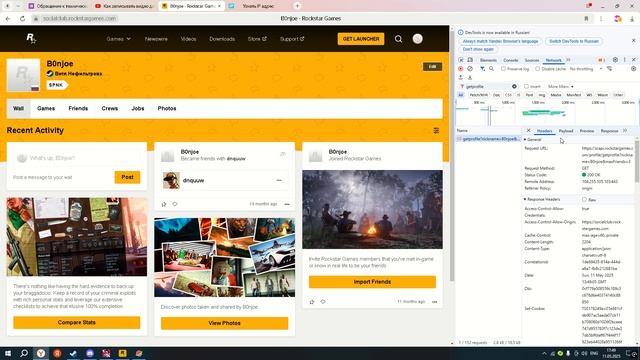This screenshot has width=640, height=360.
Task: Open Discord in the taskbar
Action: [x=90, y=353]
